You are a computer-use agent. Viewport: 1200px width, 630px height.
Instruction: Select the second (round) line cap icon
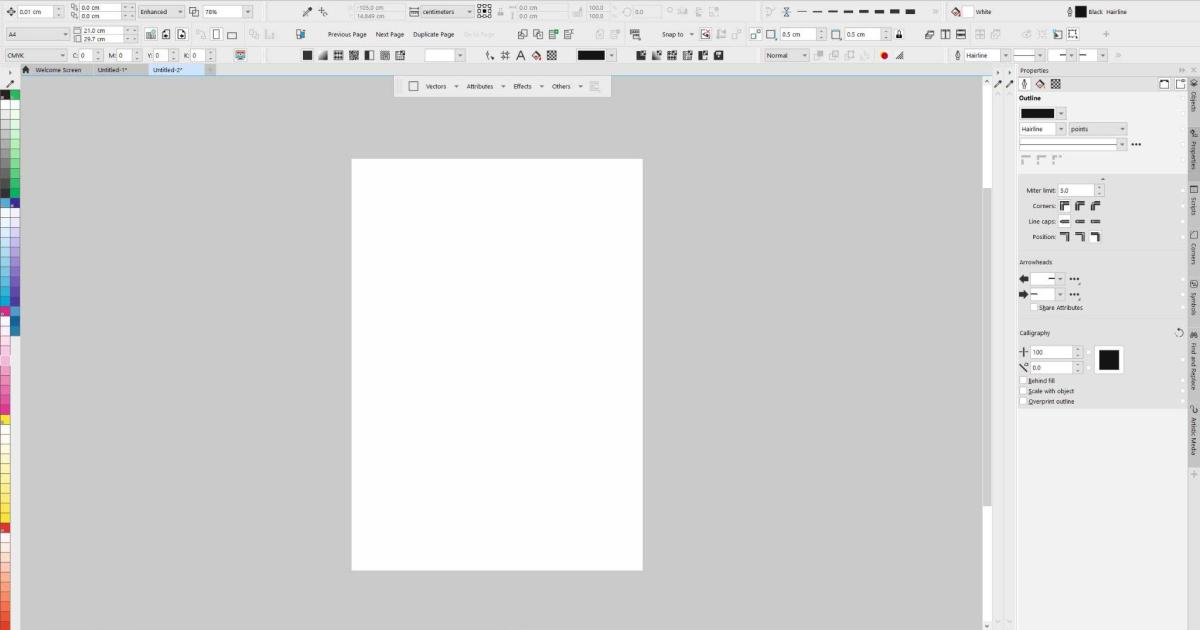pos(1080,221)
